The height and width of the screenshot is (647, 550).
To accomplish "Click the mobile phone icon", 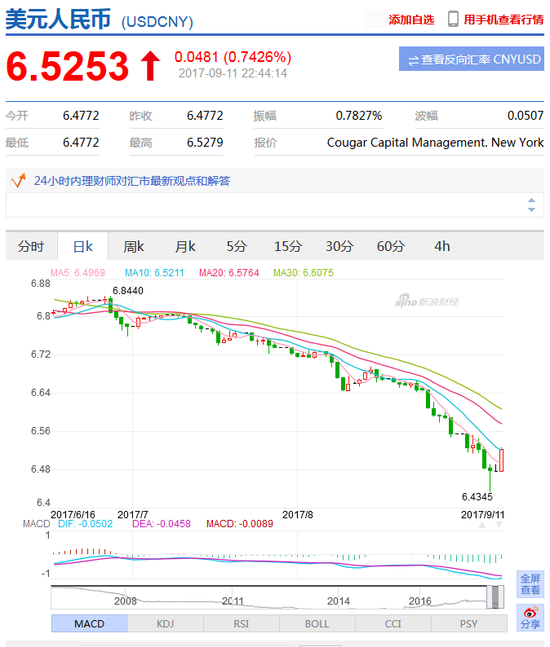I will click(x=453, y=19).
